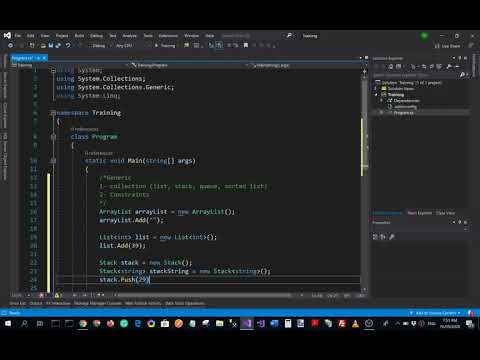The height and width of the screenshot is (360, 480).
Task: Click the warnings indicator icon below editor
Action: 57,295
